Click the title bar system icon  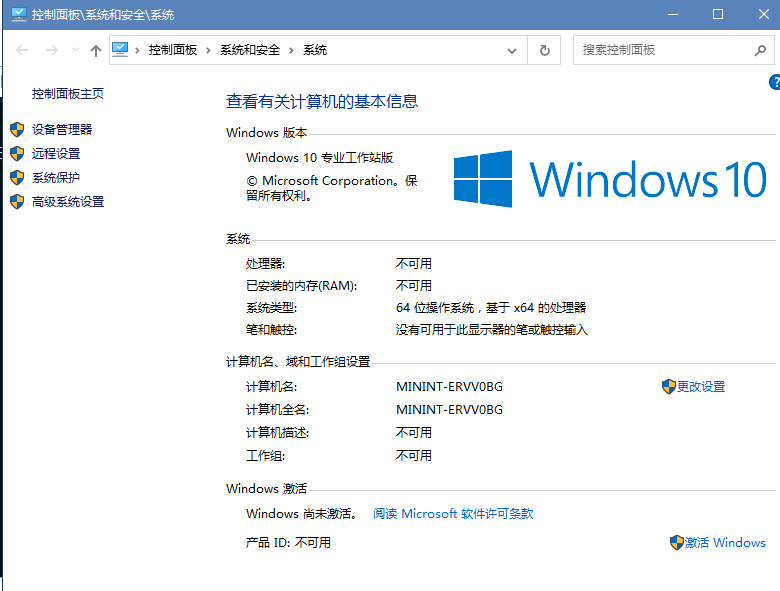[18, 14]
